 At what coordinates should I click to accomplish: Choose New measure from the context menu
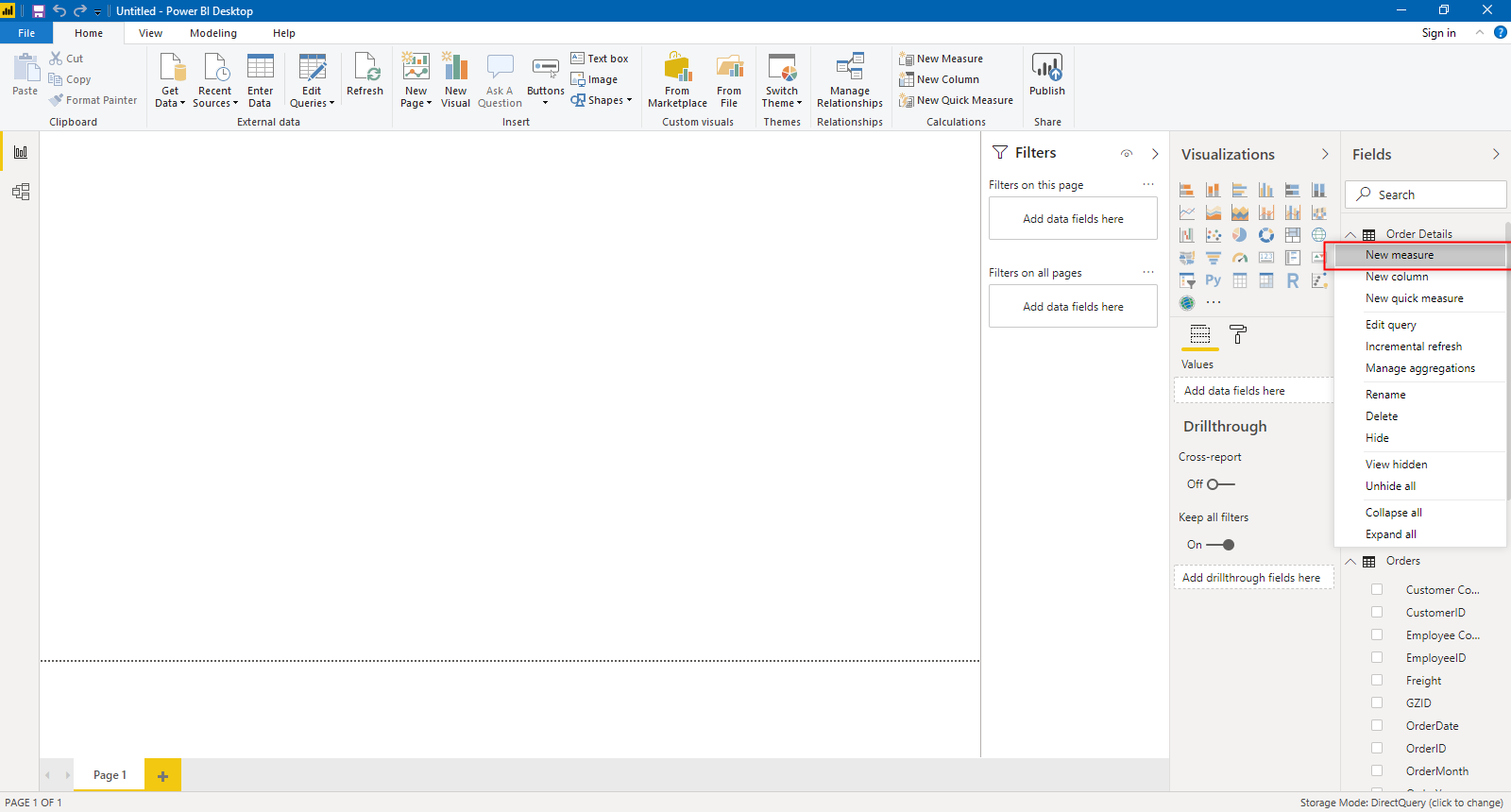click(x=1419, y=255)
